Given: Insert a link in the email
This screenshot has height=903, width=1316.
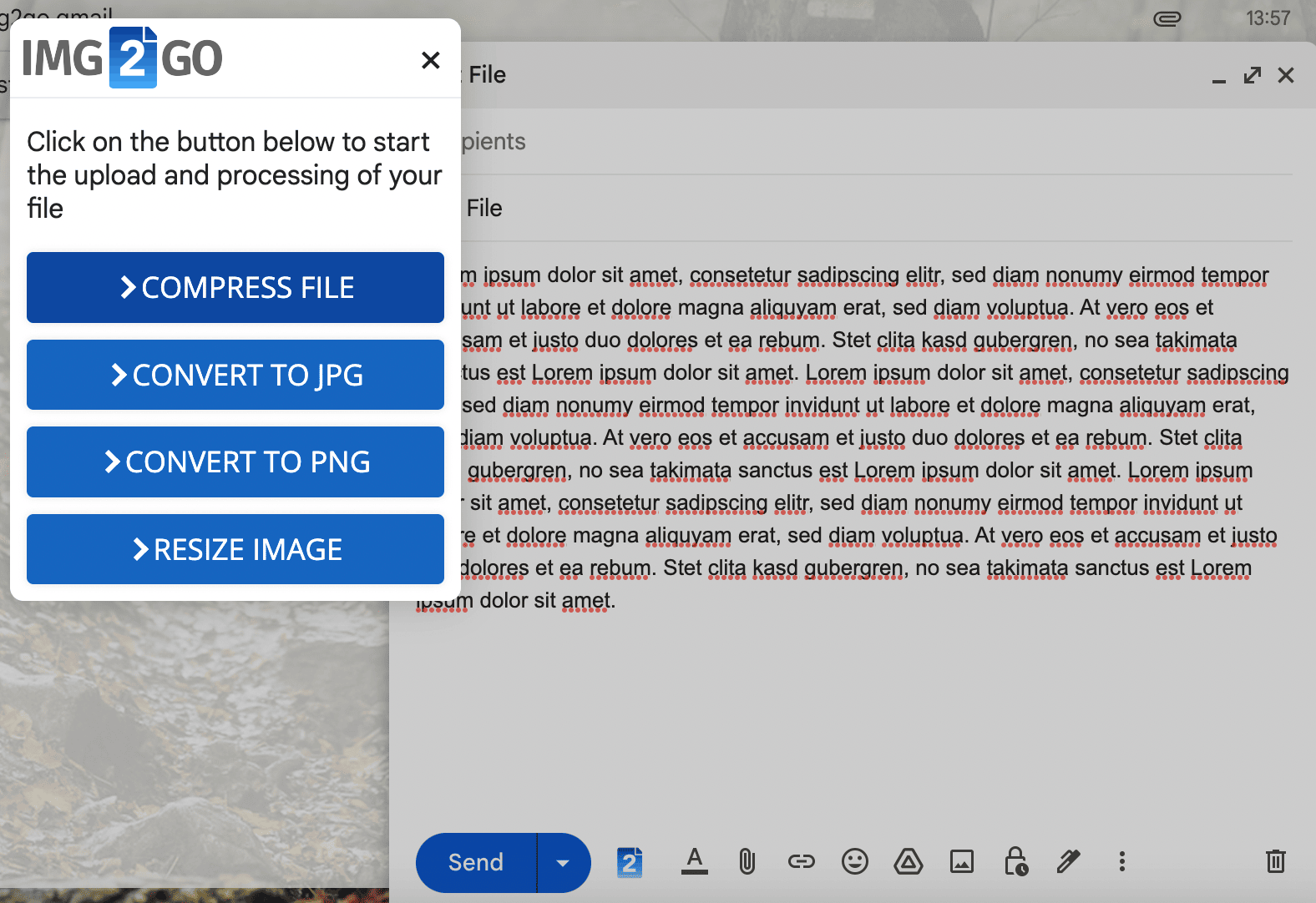Looking at the screenshot, I should (x=802, y=861).
